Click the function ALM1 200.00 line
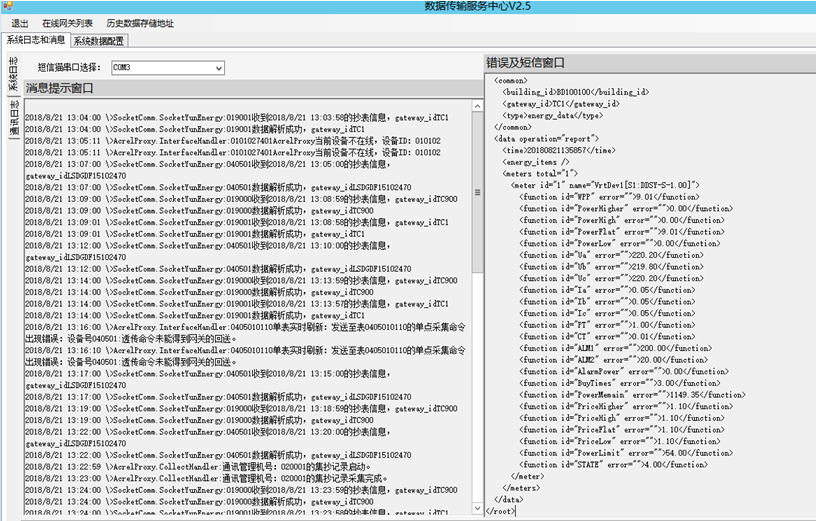The height and width of the screenshot is (521, 816). (616, 348)
